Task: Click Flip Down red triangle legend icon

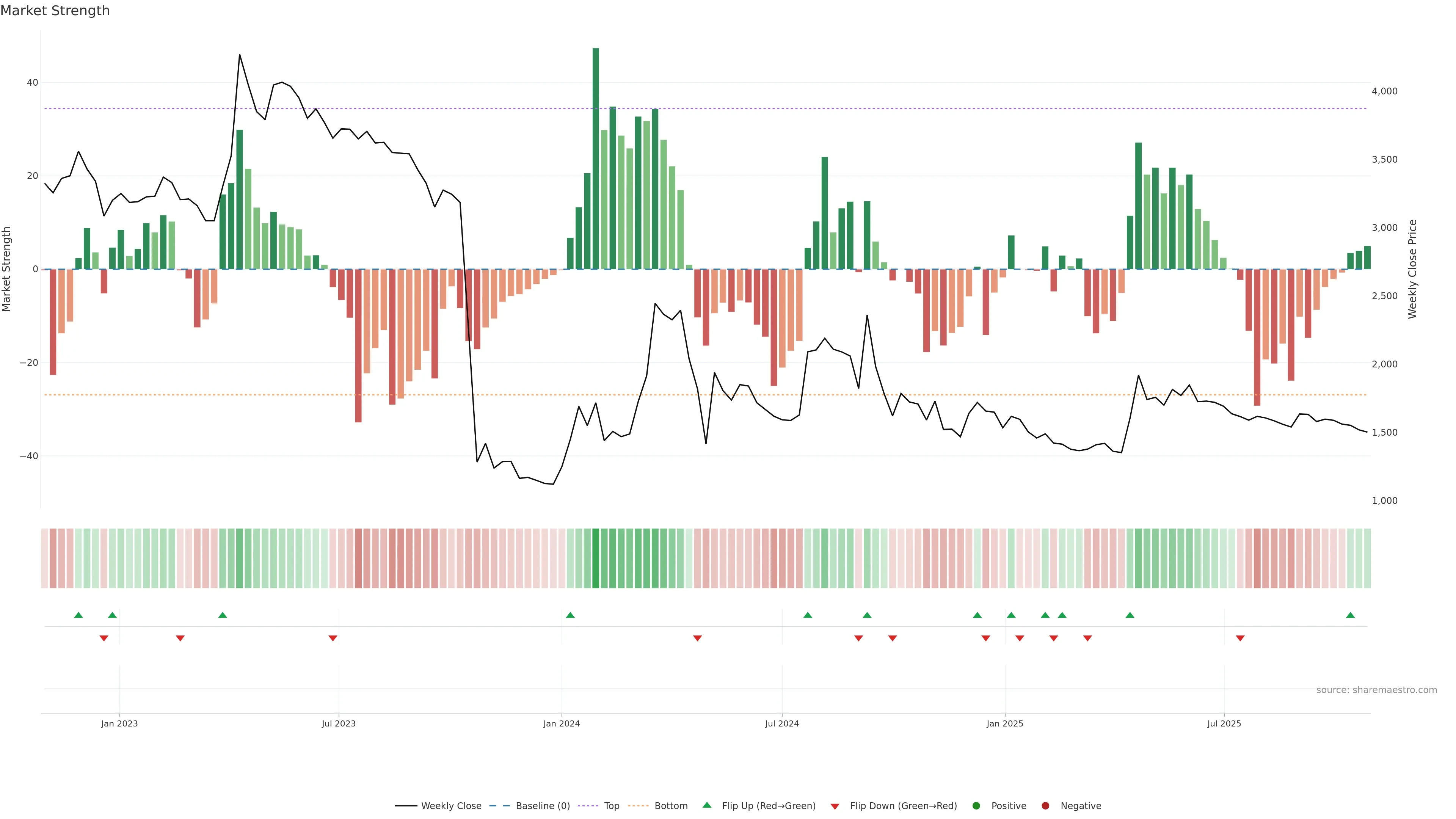Action: coord(835,806)
